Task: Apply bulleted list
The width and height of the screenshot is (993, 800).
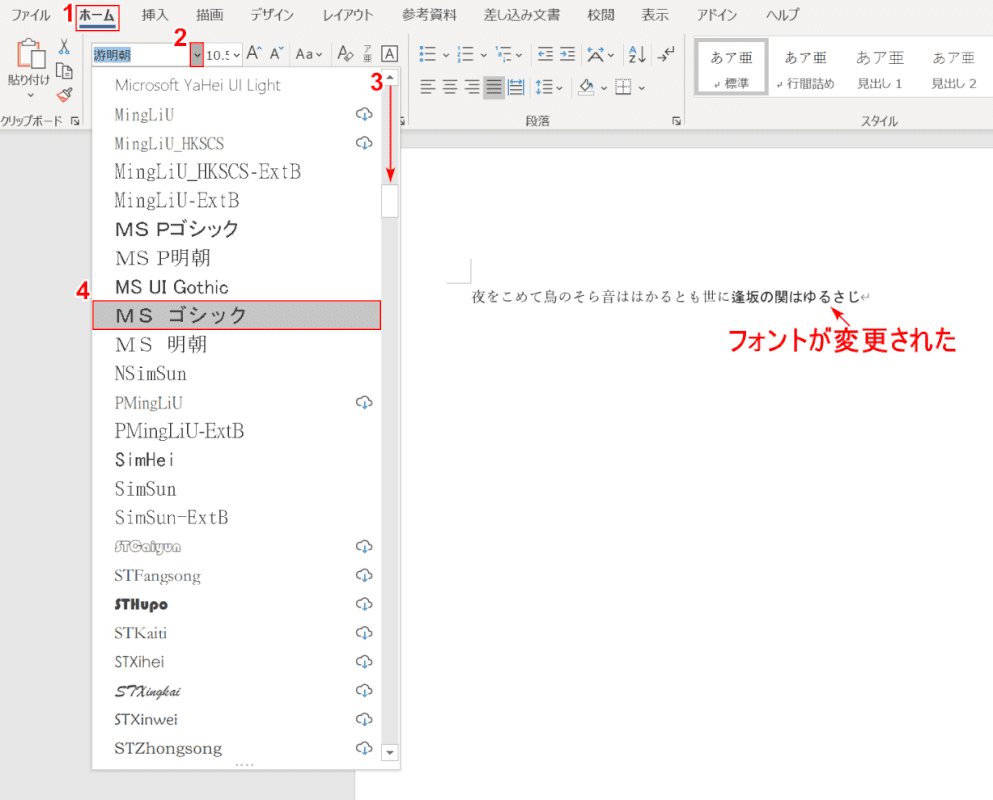Action: (x=428, y=54)
